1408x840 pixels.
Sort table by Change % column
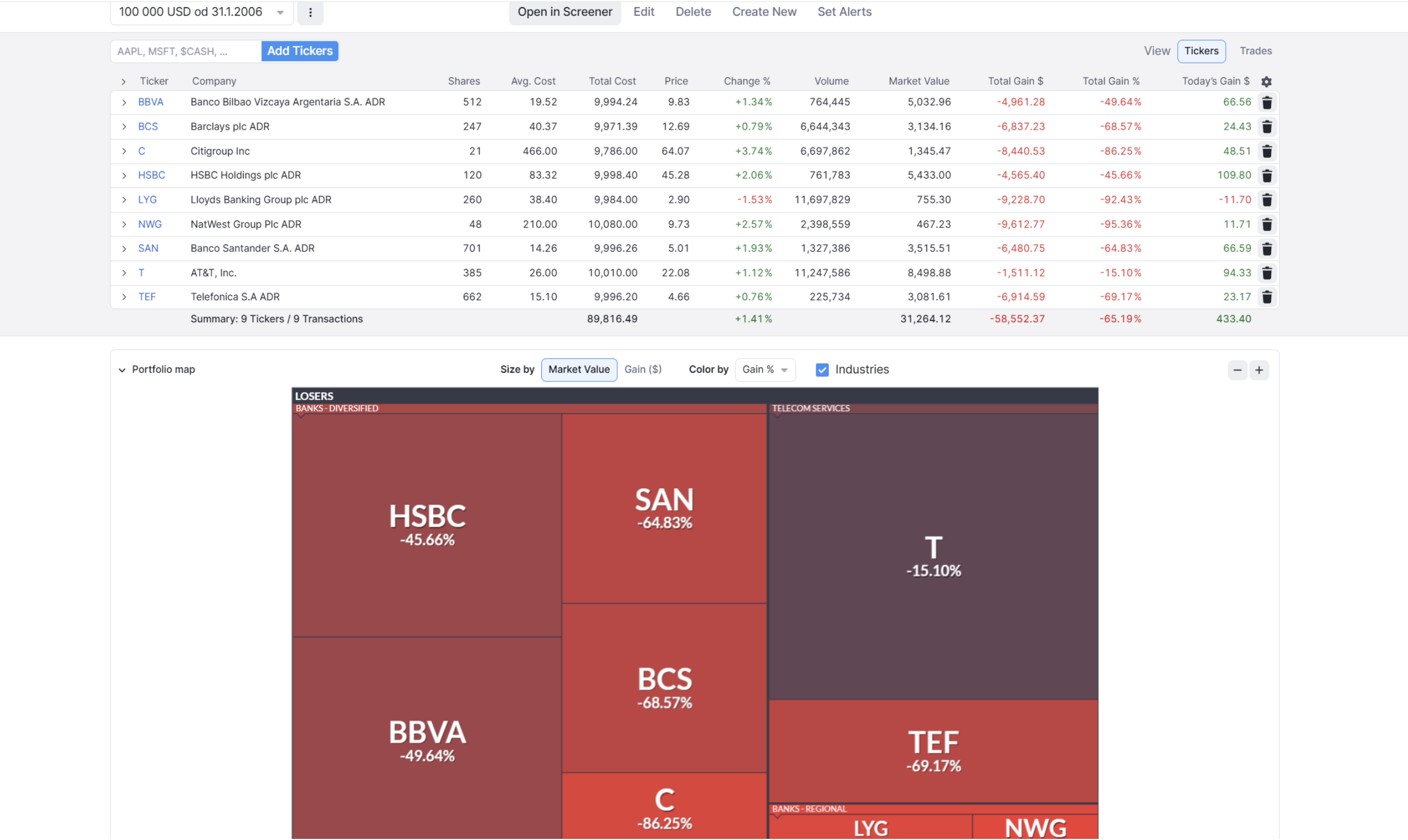(x=746, y=81)
